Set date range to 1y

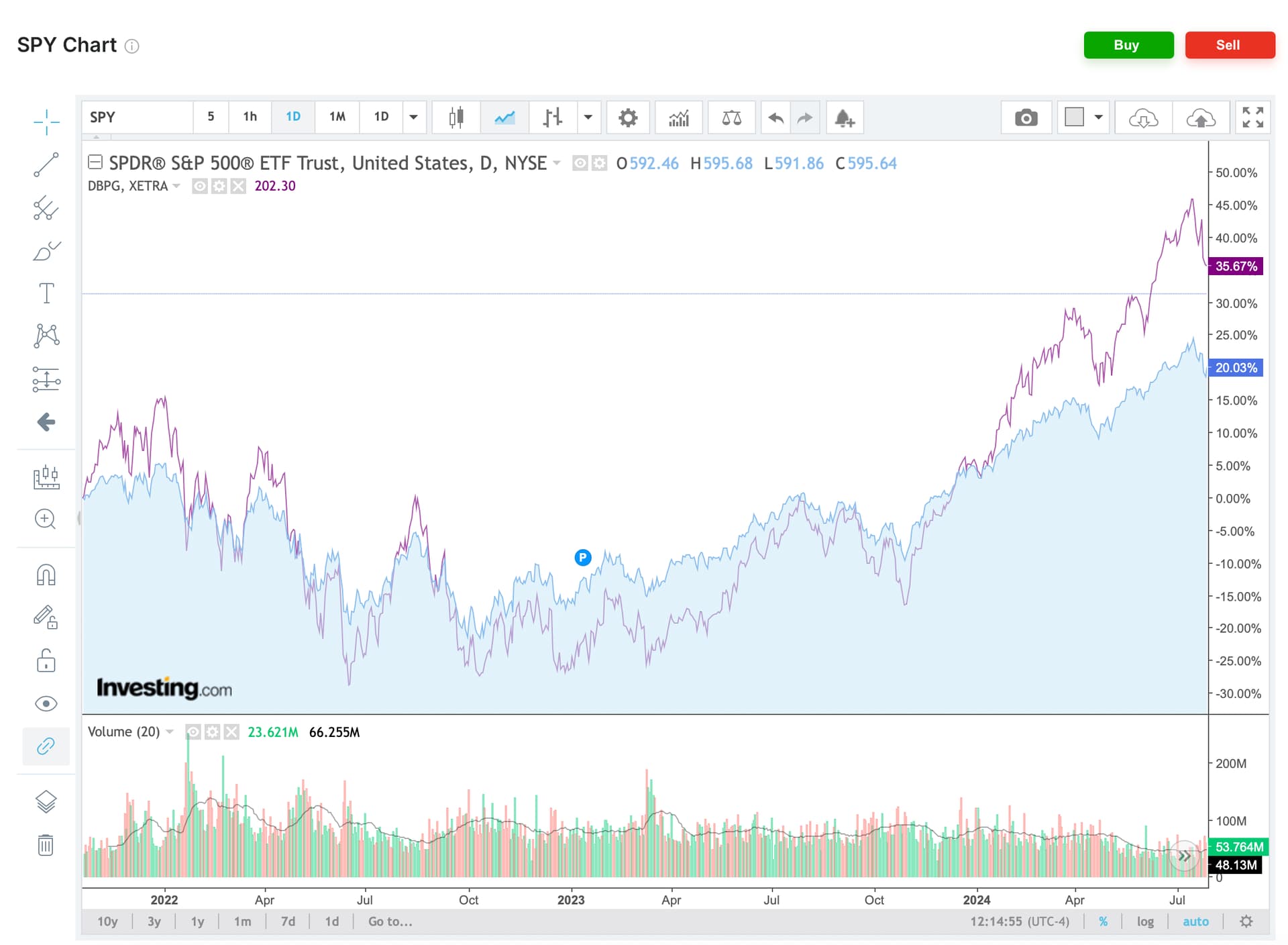(x=197, y=922)
